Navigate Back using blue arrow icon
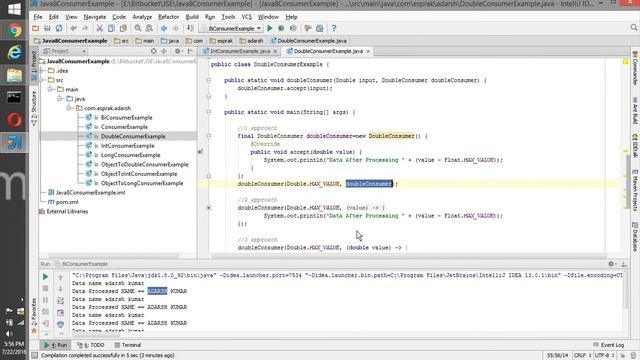The width and height of the screenshot is (640, 360). tap(164, 28)
